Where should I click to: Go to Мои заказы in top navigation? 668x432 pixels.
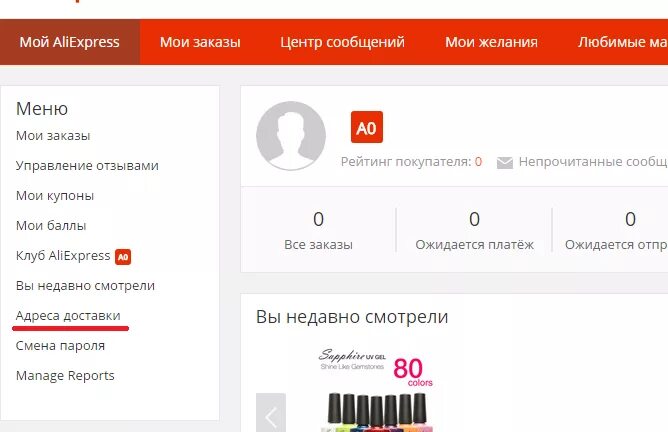point(200,42)
